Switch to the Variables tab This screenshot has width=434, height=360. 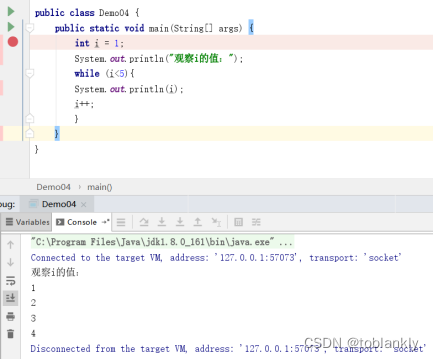click(x=28, y=222)
